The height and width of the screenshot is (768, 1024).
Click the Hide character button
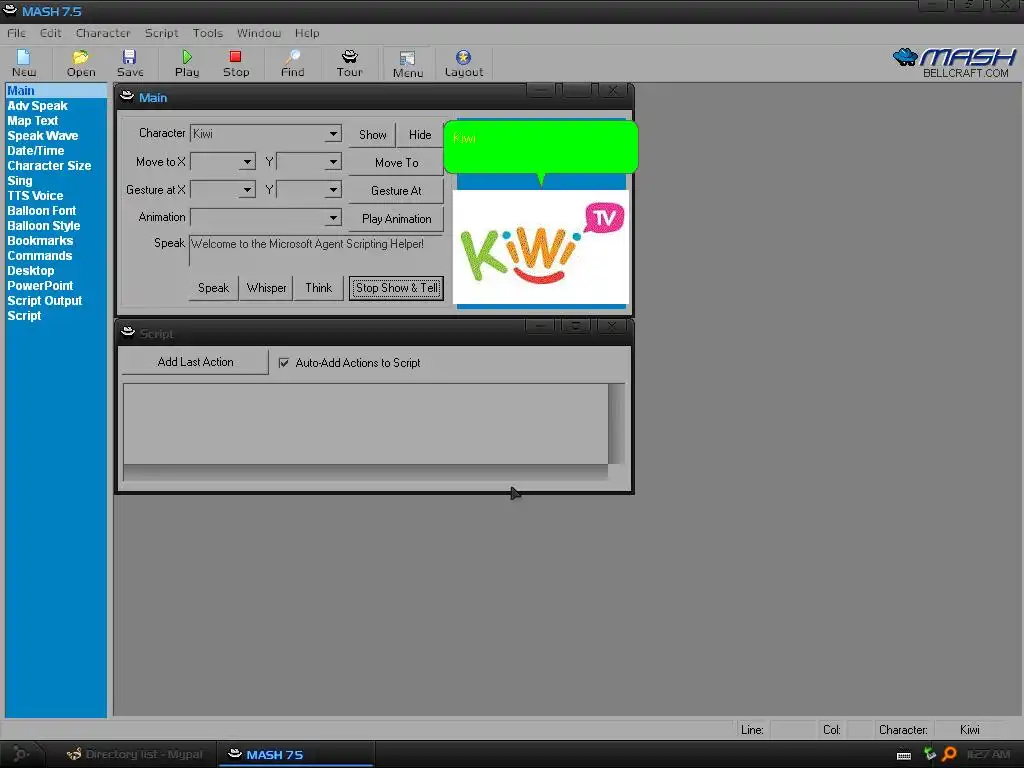pyautogui.click(x=420, y=135)
